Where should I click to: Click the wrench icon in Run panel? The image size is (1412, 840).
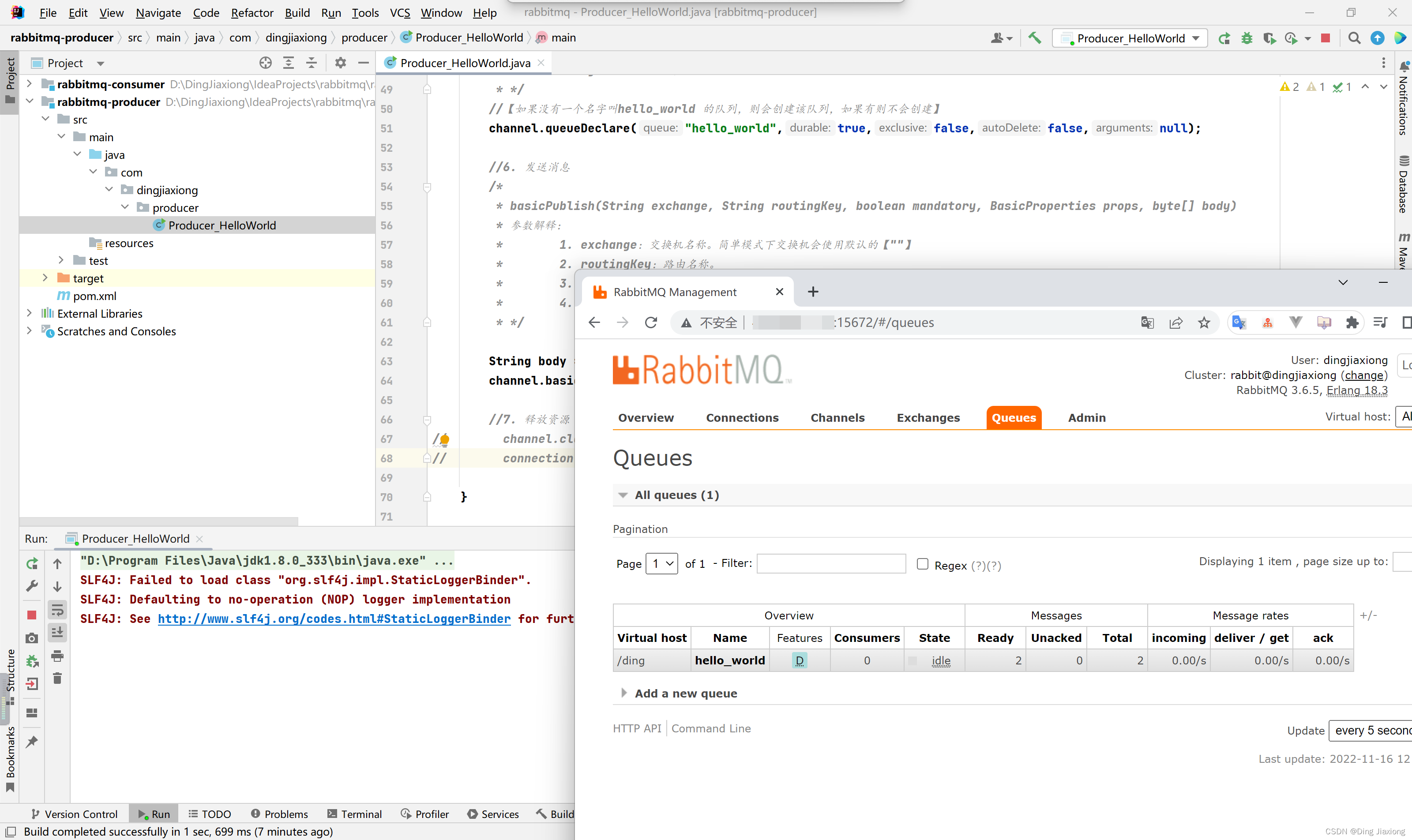pos(32,586)
